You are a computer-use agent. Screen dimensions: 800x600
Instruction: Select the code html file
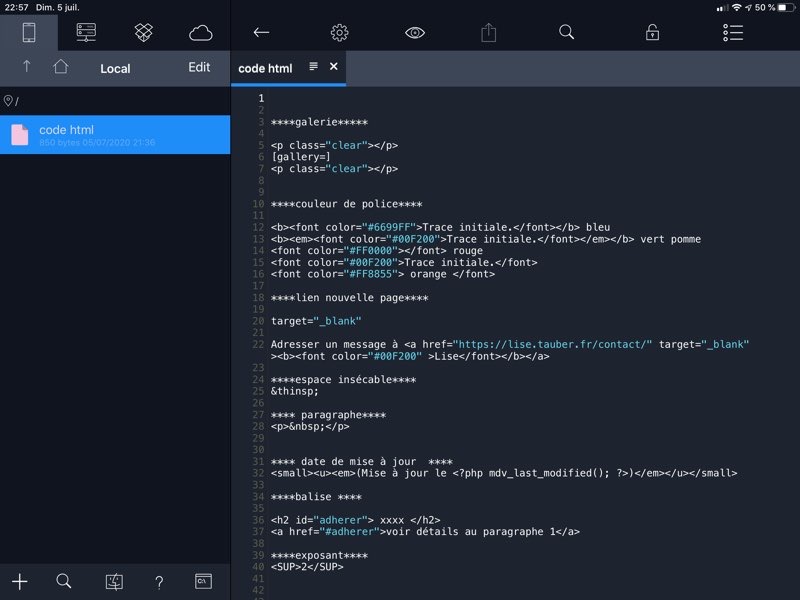pos(115,135)
